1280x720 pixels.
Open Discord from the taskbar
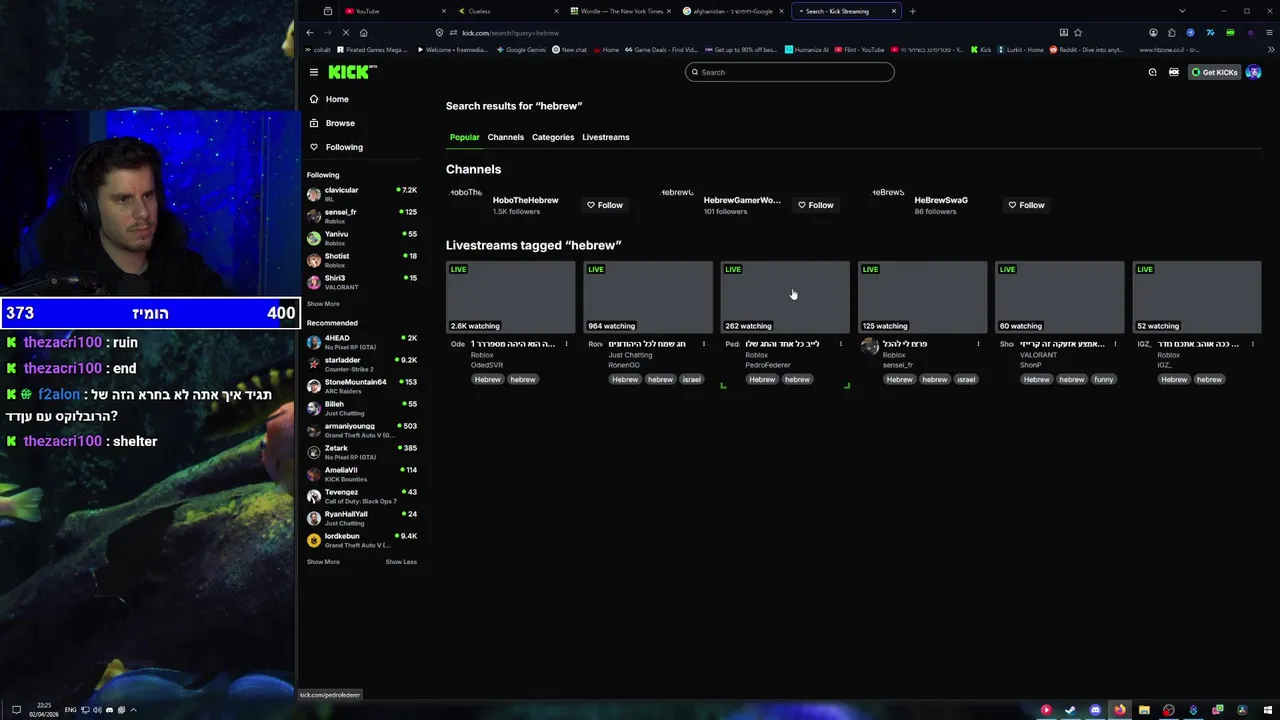[1095, 710]
